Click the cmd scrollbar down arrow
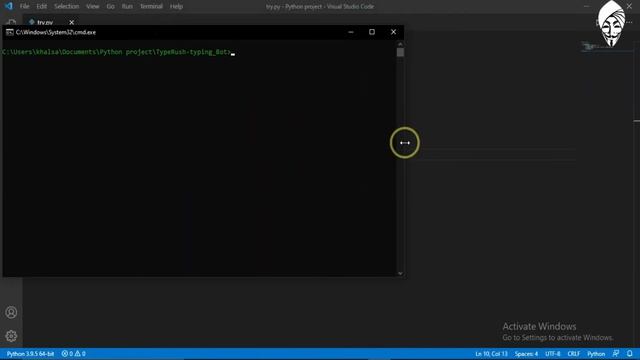This screenshot has width=640, height=360. 400,273
